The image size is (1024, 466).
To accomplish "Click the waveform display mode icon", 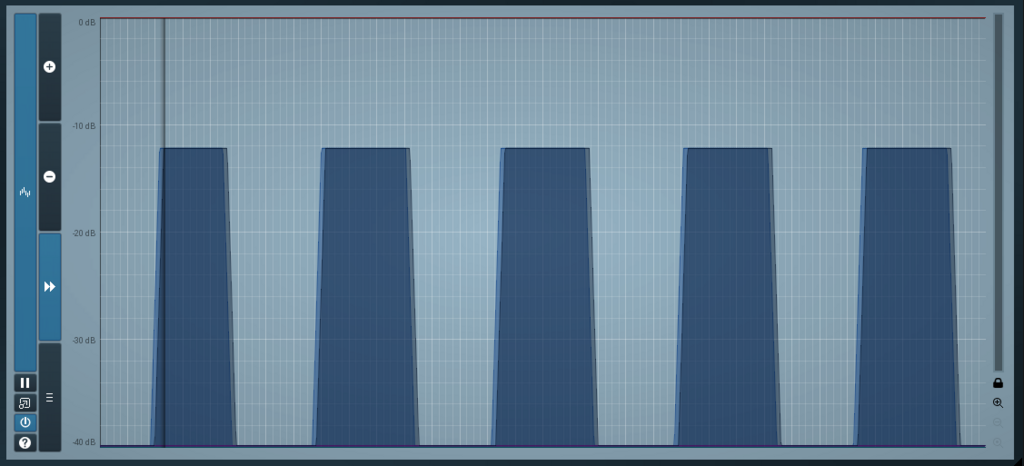I will coord(25,193).
